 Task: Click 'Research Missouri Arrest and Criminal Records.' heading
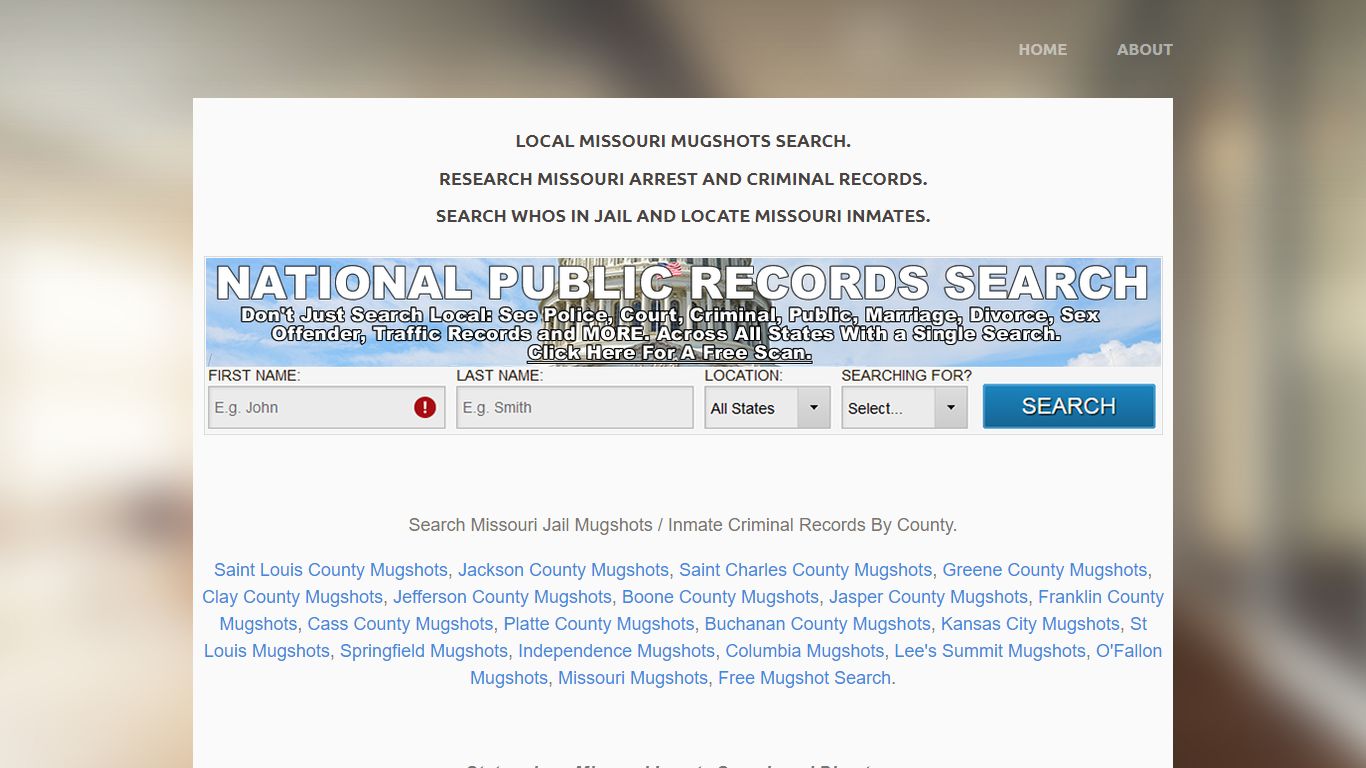tap(683, 179)
